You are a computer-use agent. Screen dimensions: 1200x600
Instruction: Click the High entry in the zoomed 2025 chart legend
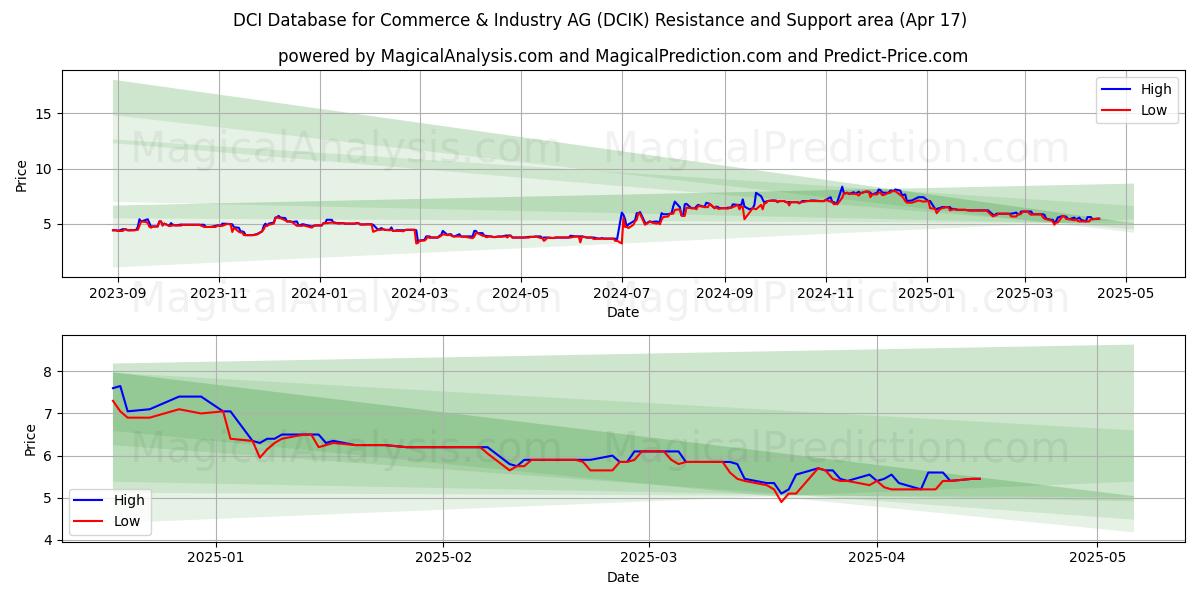point(109,500)
